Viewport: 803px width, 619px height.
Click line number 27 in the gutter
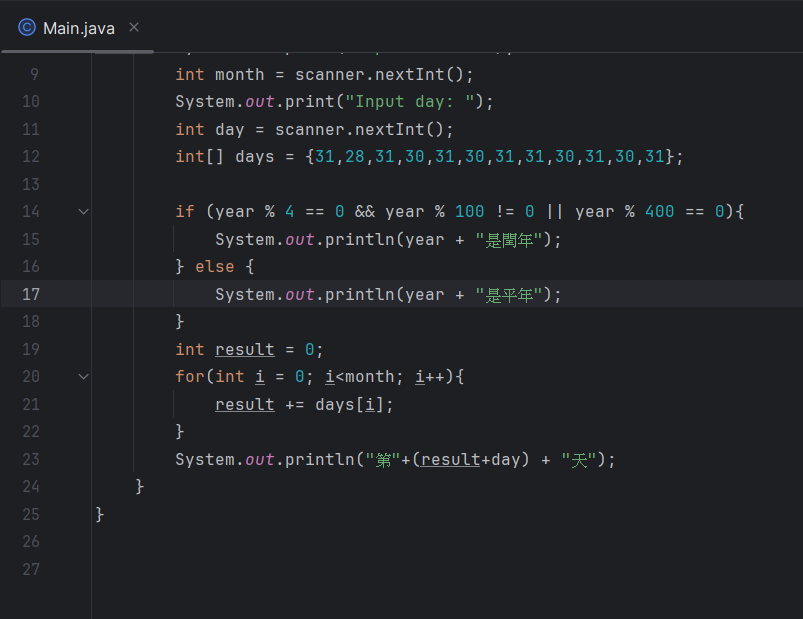(x=31, y=569)
